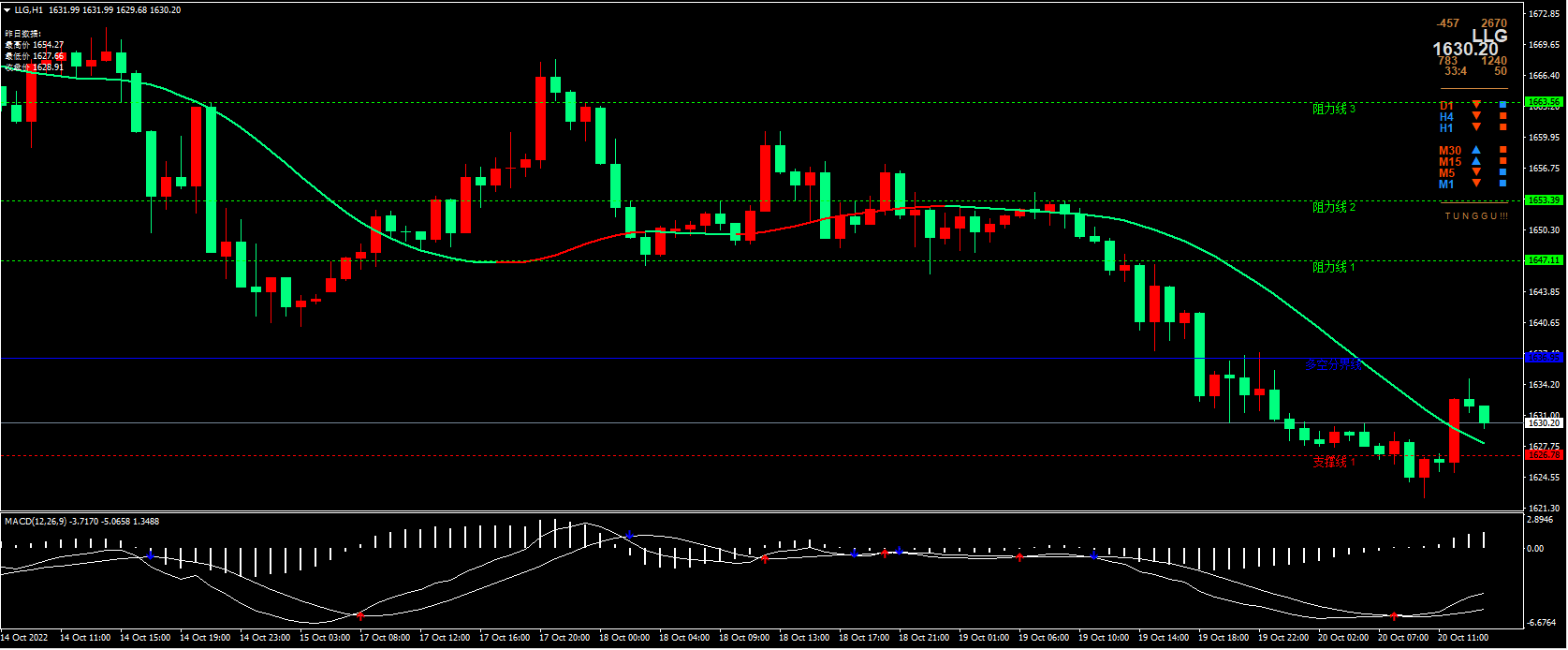Screen dimensions: 1568x650
Task: Click the M1 down-arrow trend indicator
Action: (x=1476, y=184)
